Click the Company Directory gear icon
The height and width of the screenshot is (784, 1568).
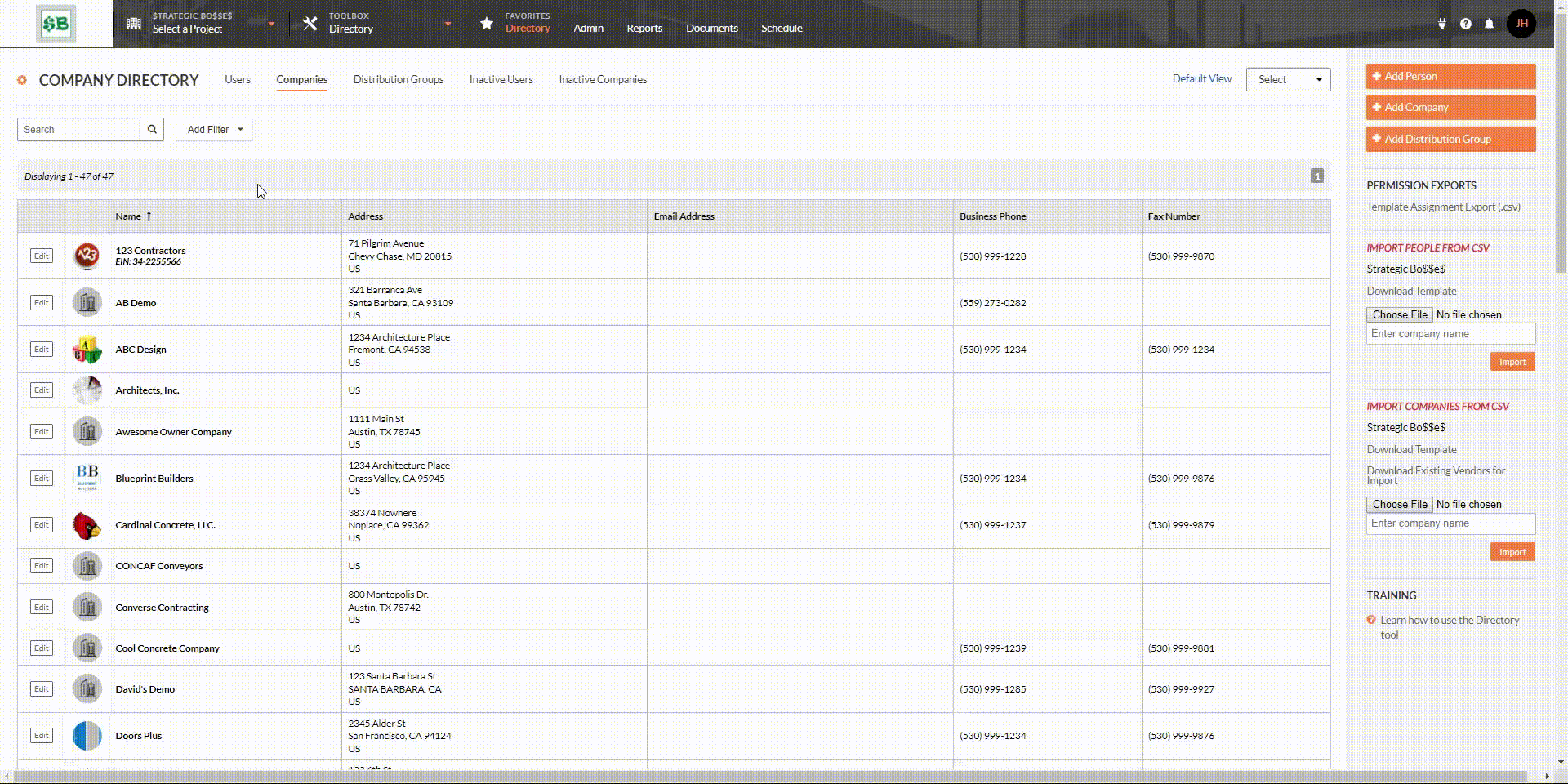pyautogui.click(x=22, y=80)
